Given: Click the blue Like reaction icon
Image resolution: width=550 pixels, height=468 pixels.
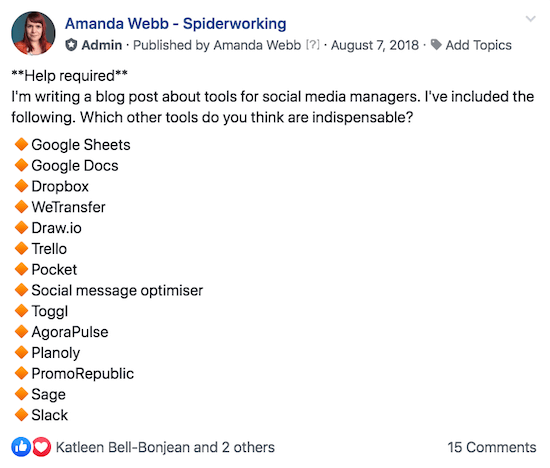Looking at the screenshot, I should (x=21, y=447).
